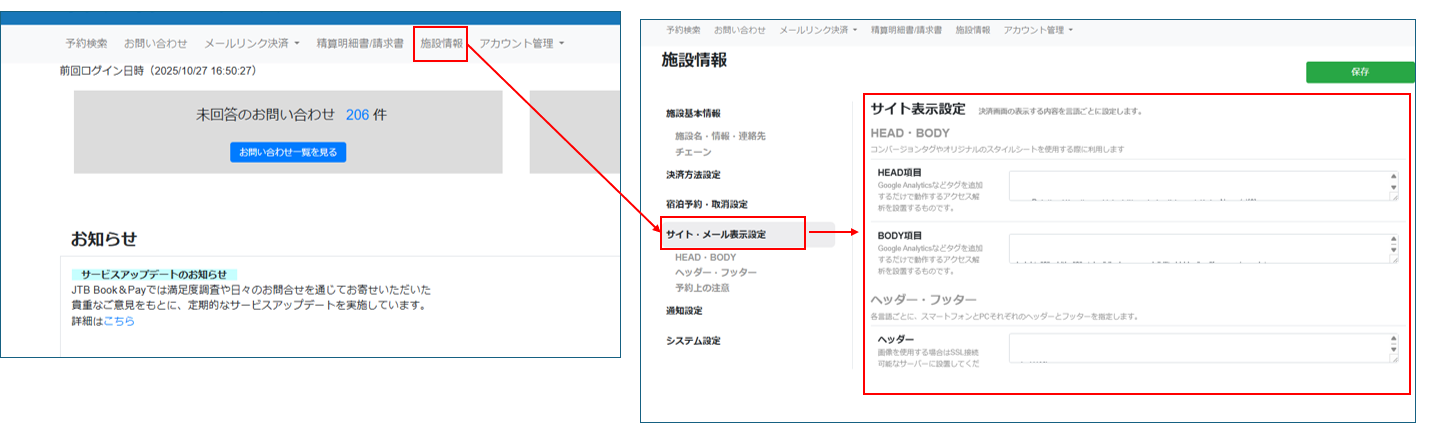Viewport: 1434px width, 442px height.
Task: Expand メールリンク決済 dropdown in right window
Action: point(818,30)
